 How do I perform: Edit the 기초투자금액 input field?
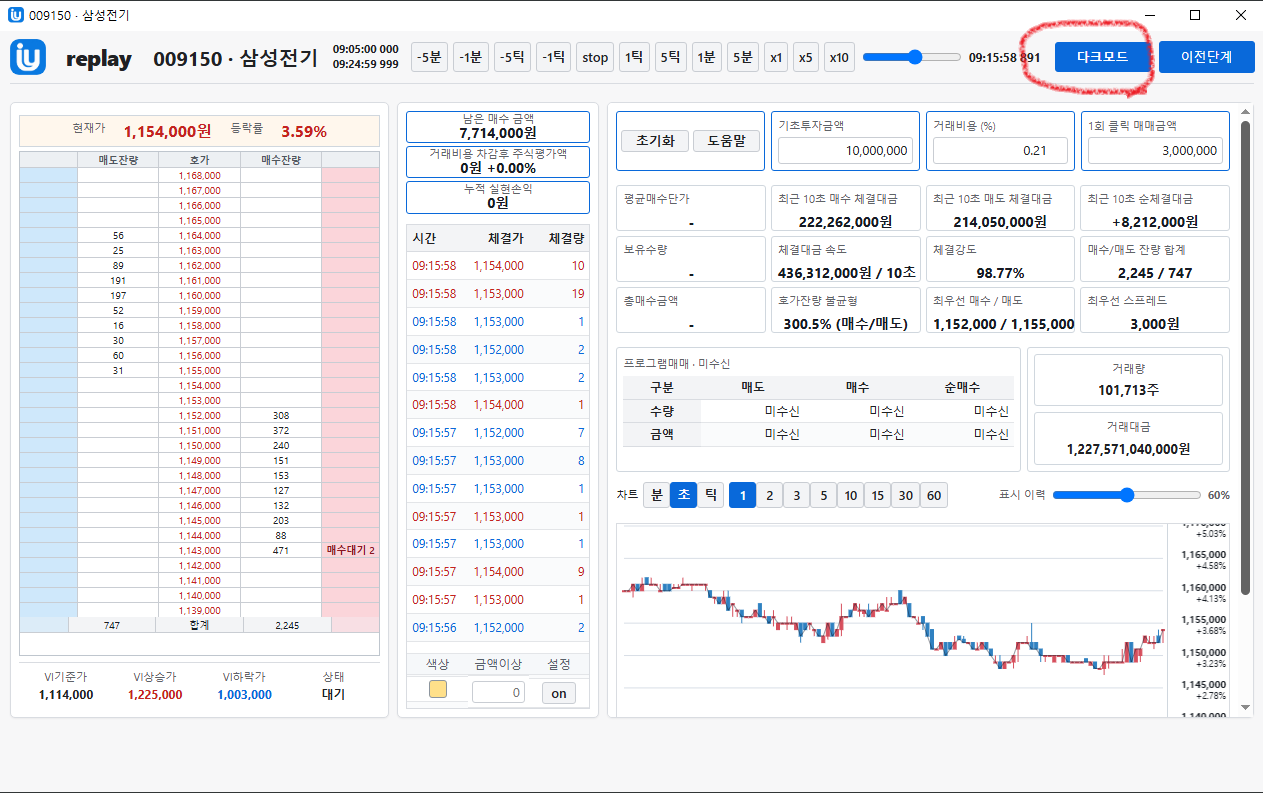click(845, 151)
